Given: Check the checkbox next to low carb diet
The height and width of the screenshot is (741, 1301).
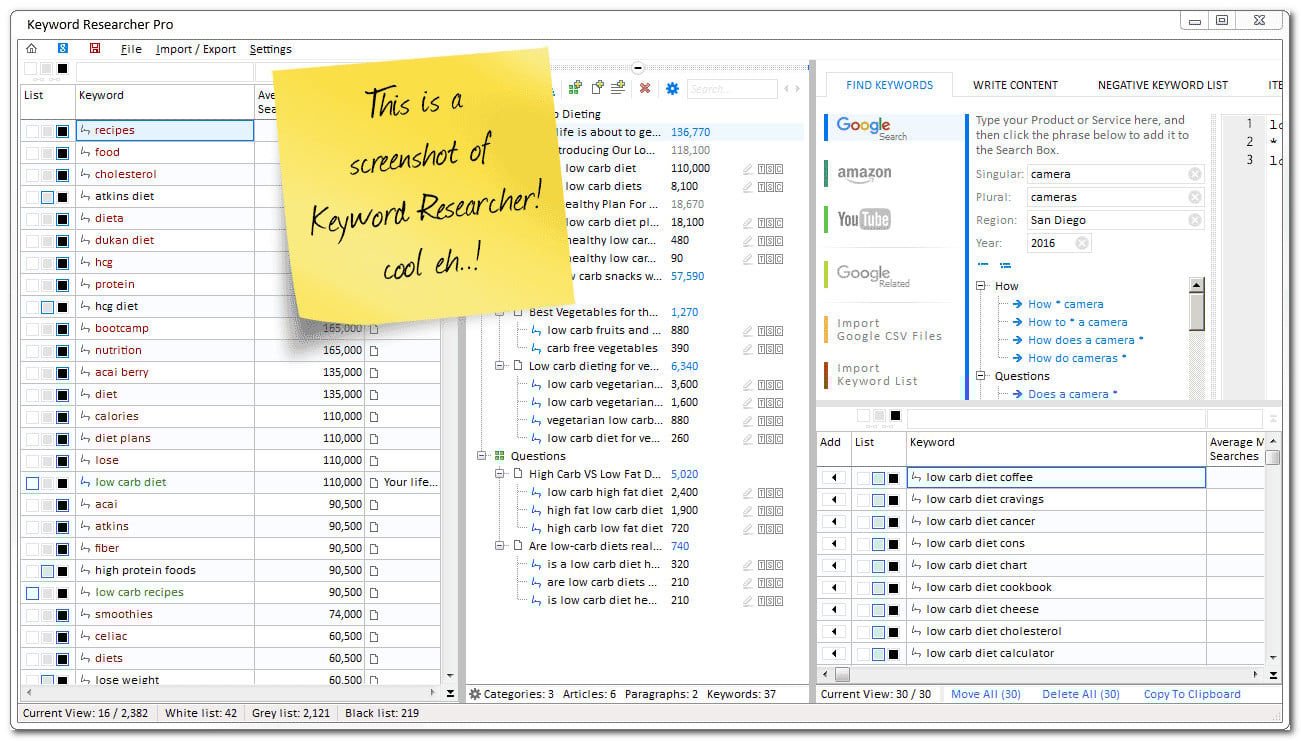Looking at the screenshot, I should [x=34, y=482].
